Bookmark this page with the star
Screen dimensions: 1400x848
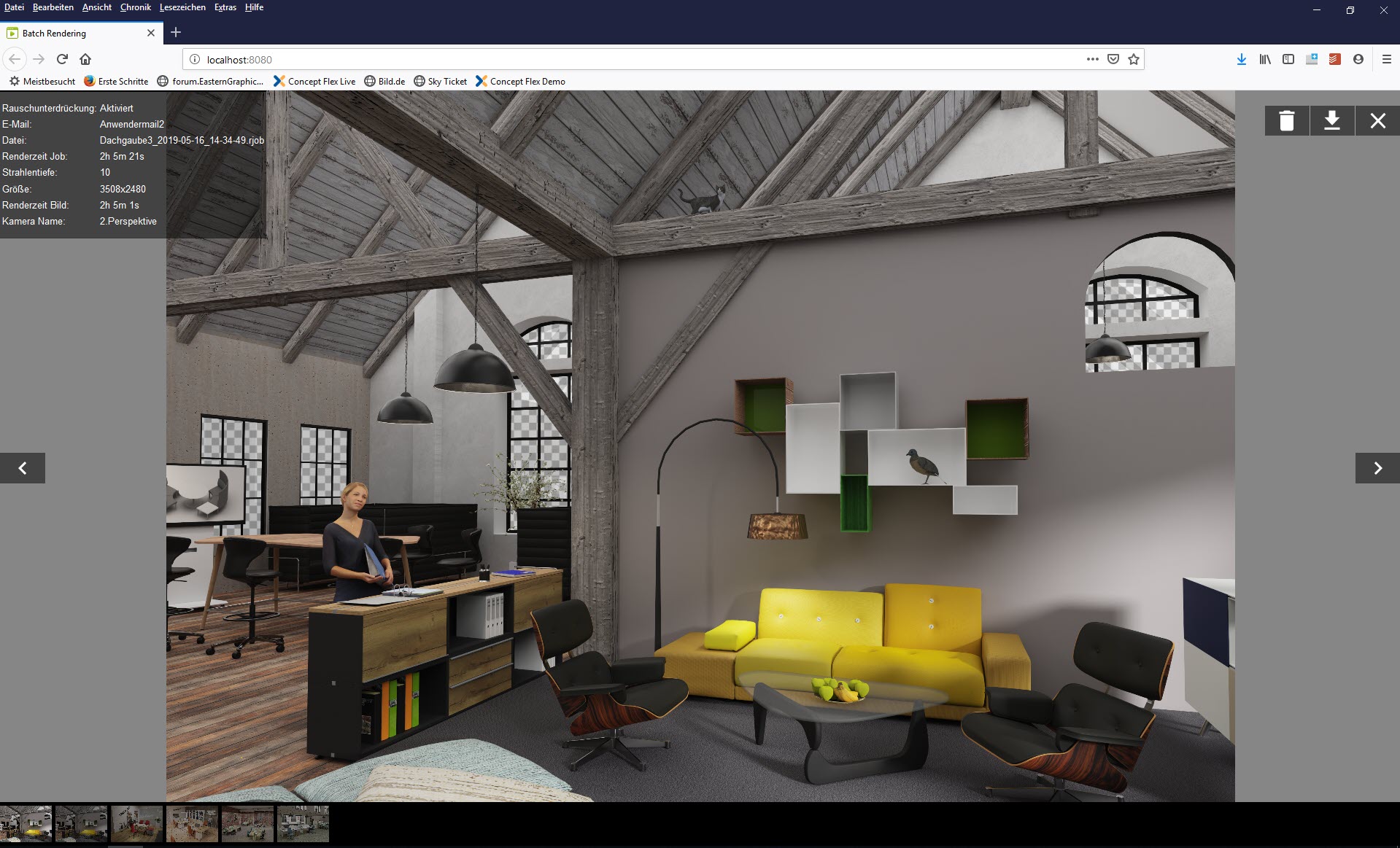(1134, 59)
